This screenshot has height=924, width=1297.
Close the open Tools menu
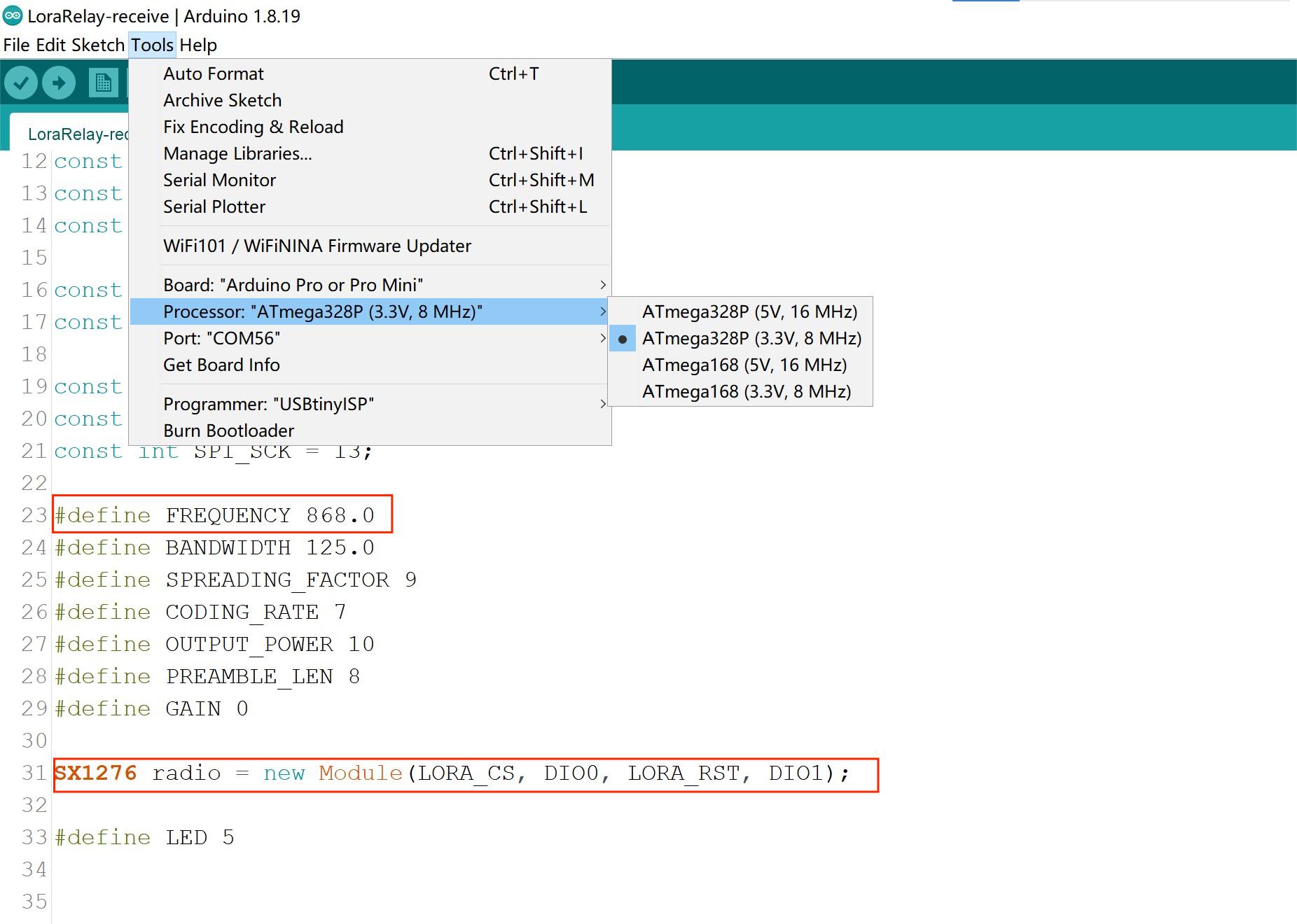tap(152, 45)
